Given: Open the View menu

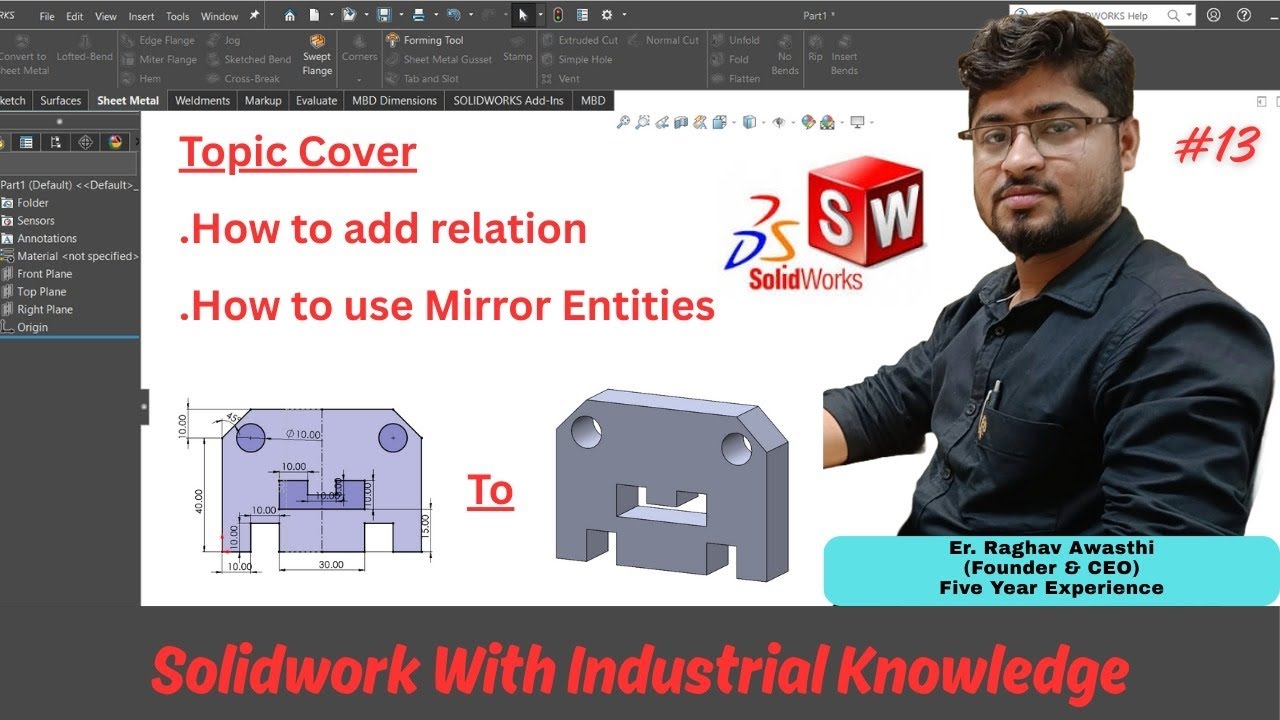Looking at the screenshot, I should (105, 16).
